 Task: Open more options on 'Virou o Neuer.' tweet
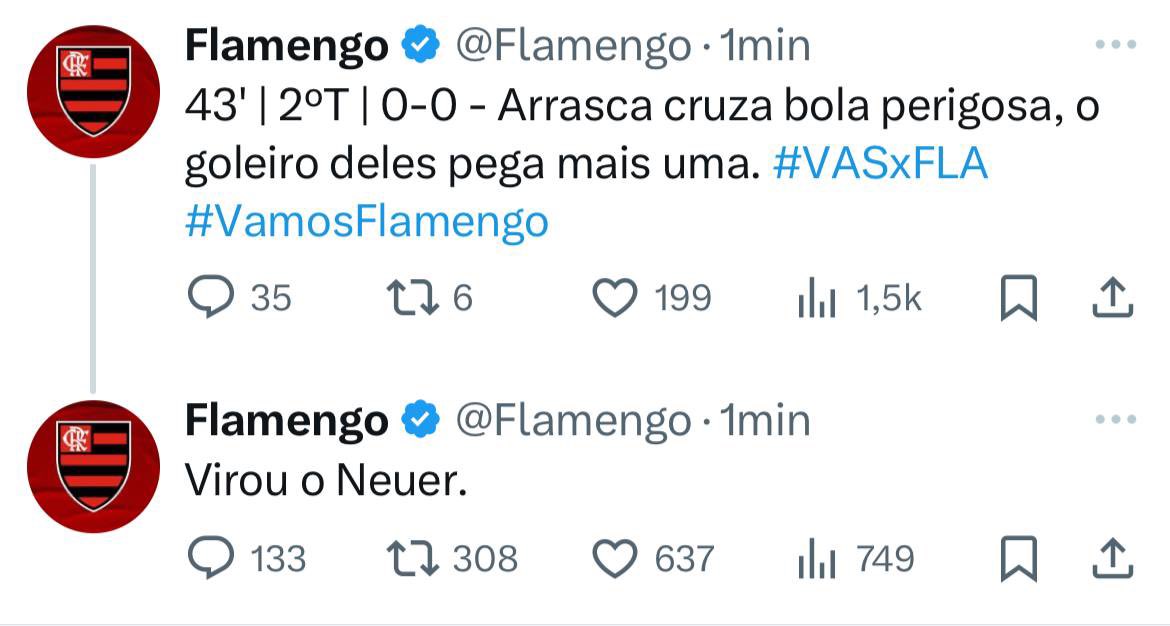(x=1115, y=421)
